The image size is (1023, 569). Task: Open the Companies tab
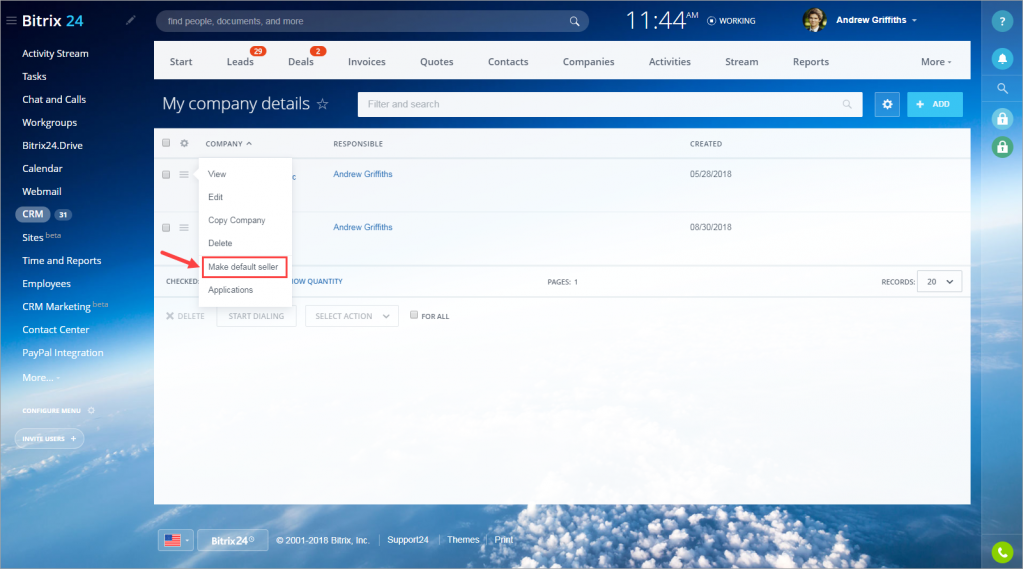588,61
